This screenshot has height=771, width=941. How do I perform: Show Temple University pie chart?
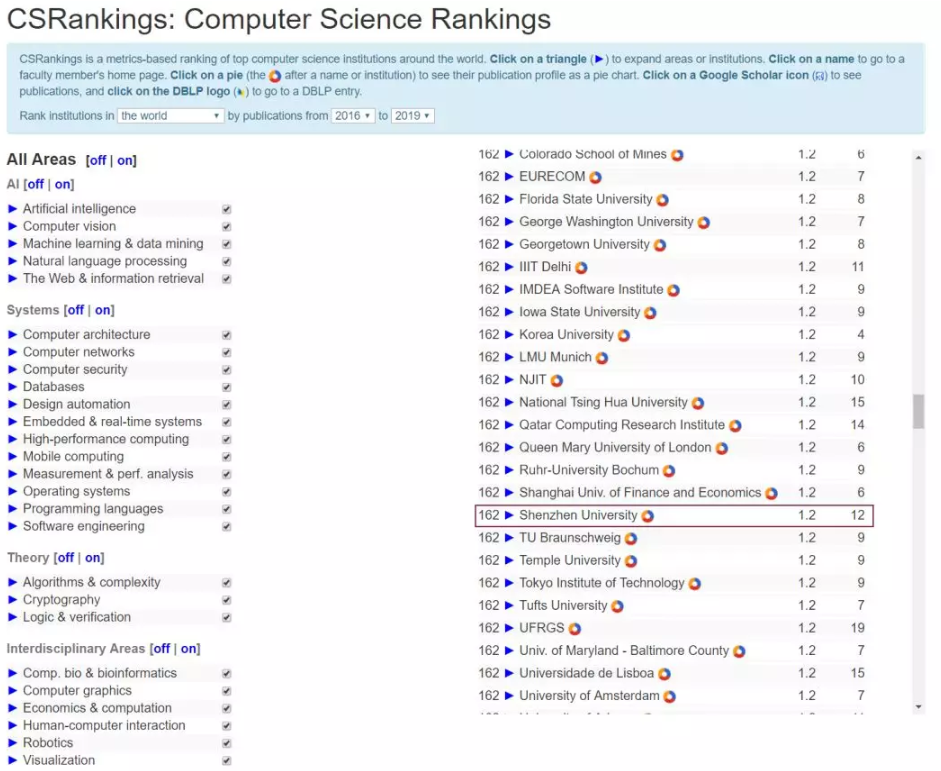click(x=631, y=562)
